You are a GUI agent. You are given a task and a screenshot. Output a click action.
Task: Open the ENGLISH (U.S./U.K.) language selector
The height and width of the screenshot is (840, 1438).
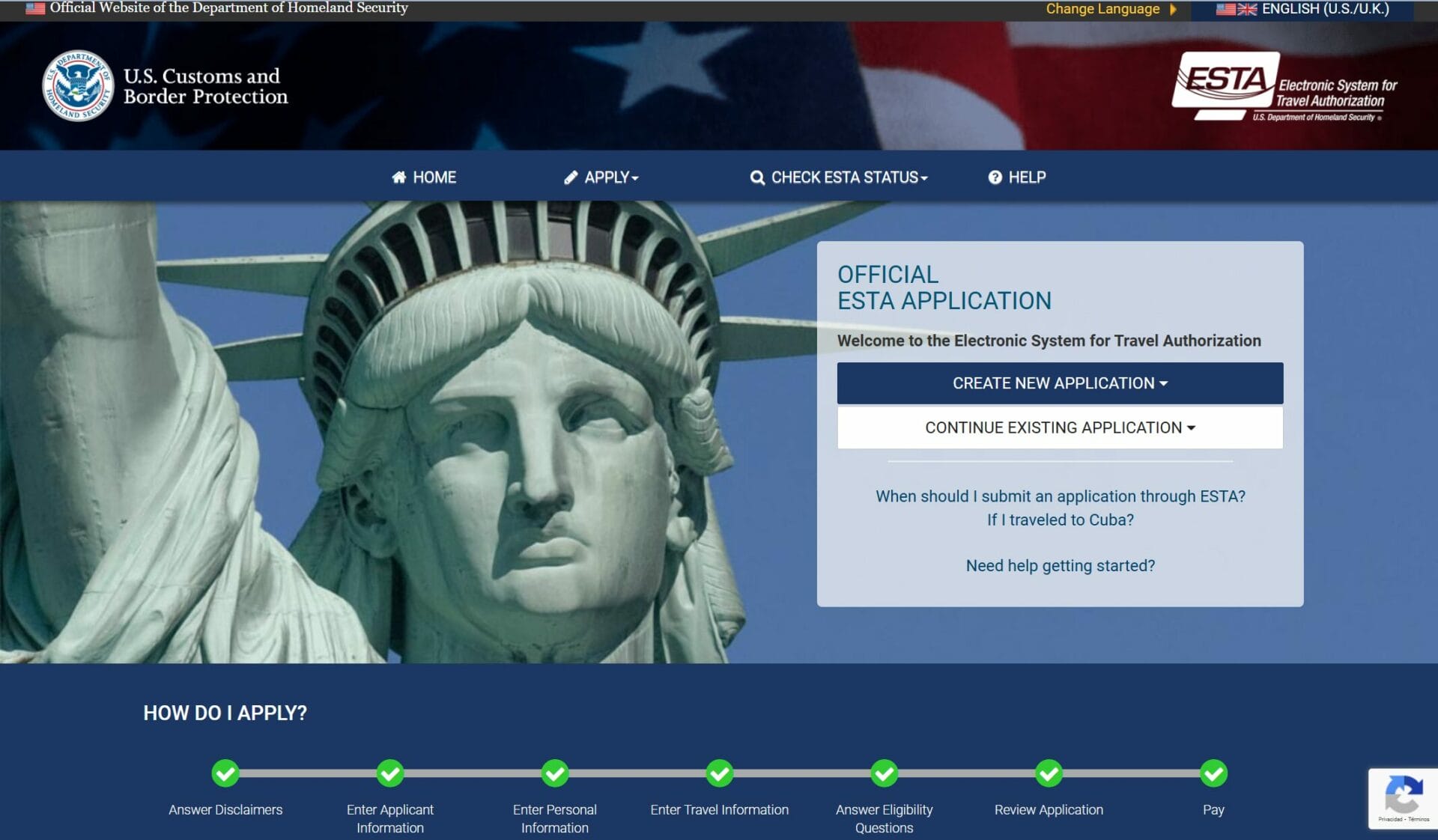coord(1302,9)
